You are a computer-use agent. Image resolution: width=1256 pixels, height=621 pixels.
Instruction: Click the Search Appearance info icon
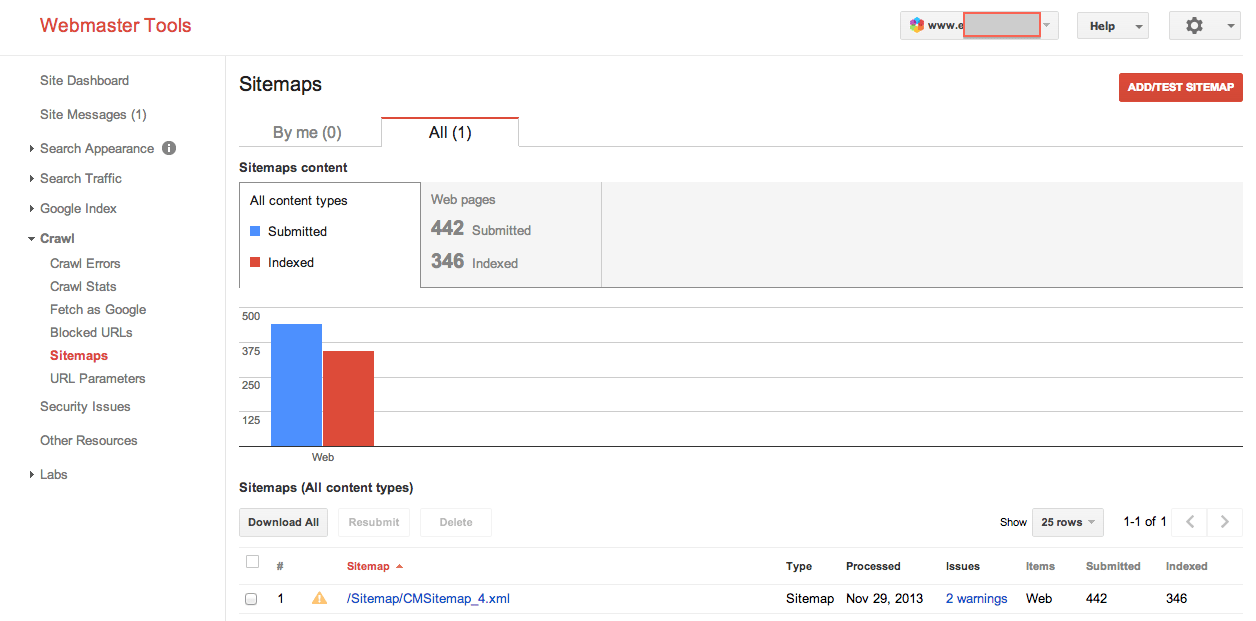coord(169,148)
